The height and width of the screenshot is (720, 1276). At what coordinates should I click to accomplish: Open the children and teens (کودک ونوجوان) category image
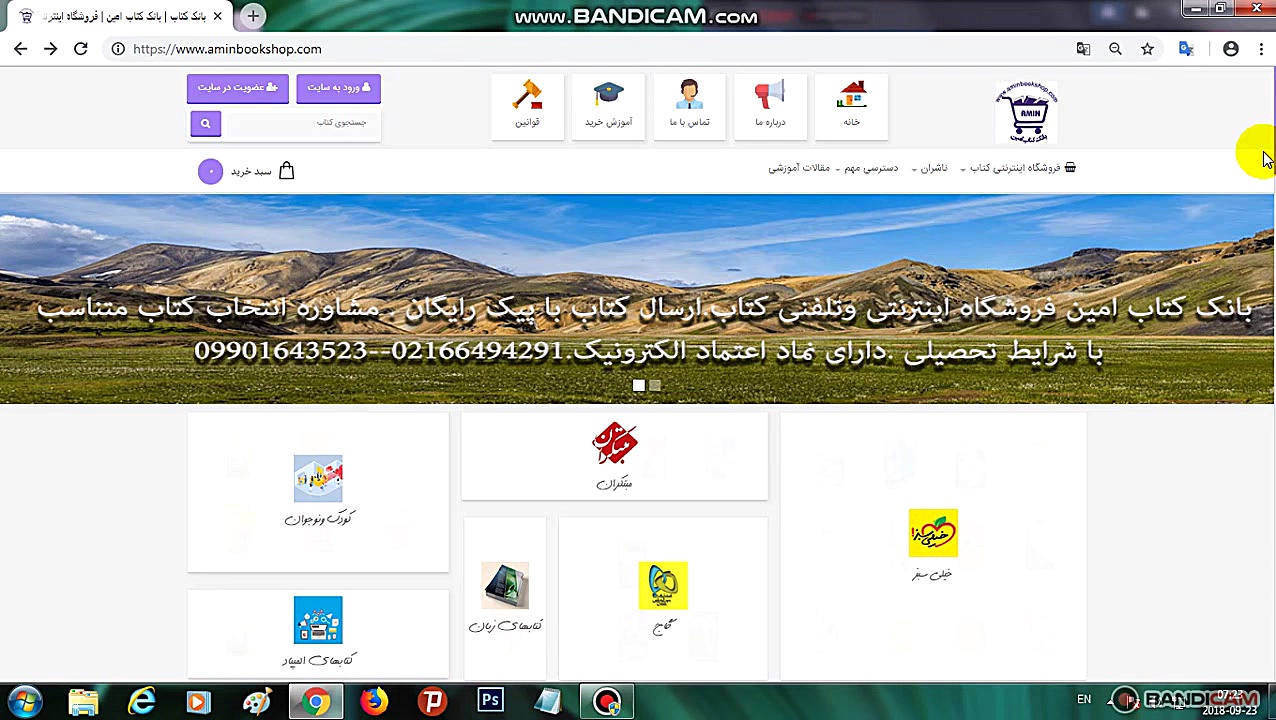tap(318, 478)
